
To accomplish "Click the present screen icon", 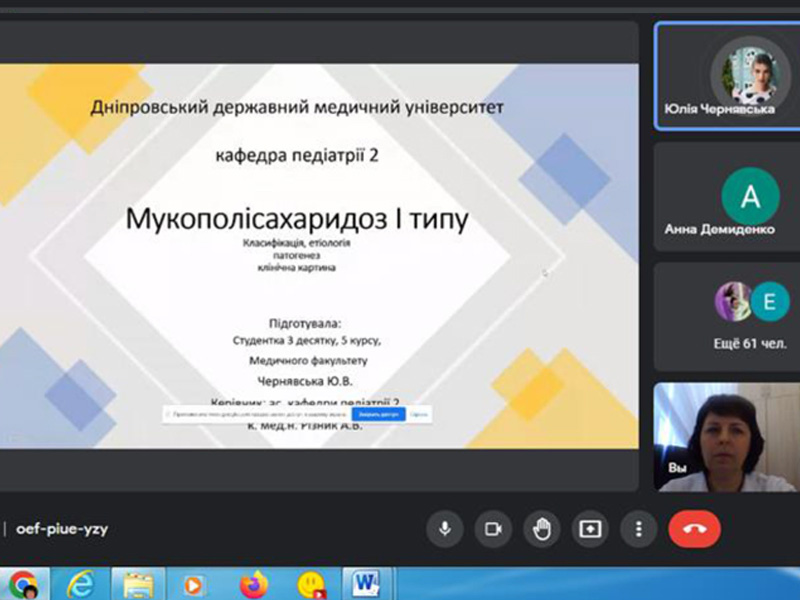I will pos(590,529).
